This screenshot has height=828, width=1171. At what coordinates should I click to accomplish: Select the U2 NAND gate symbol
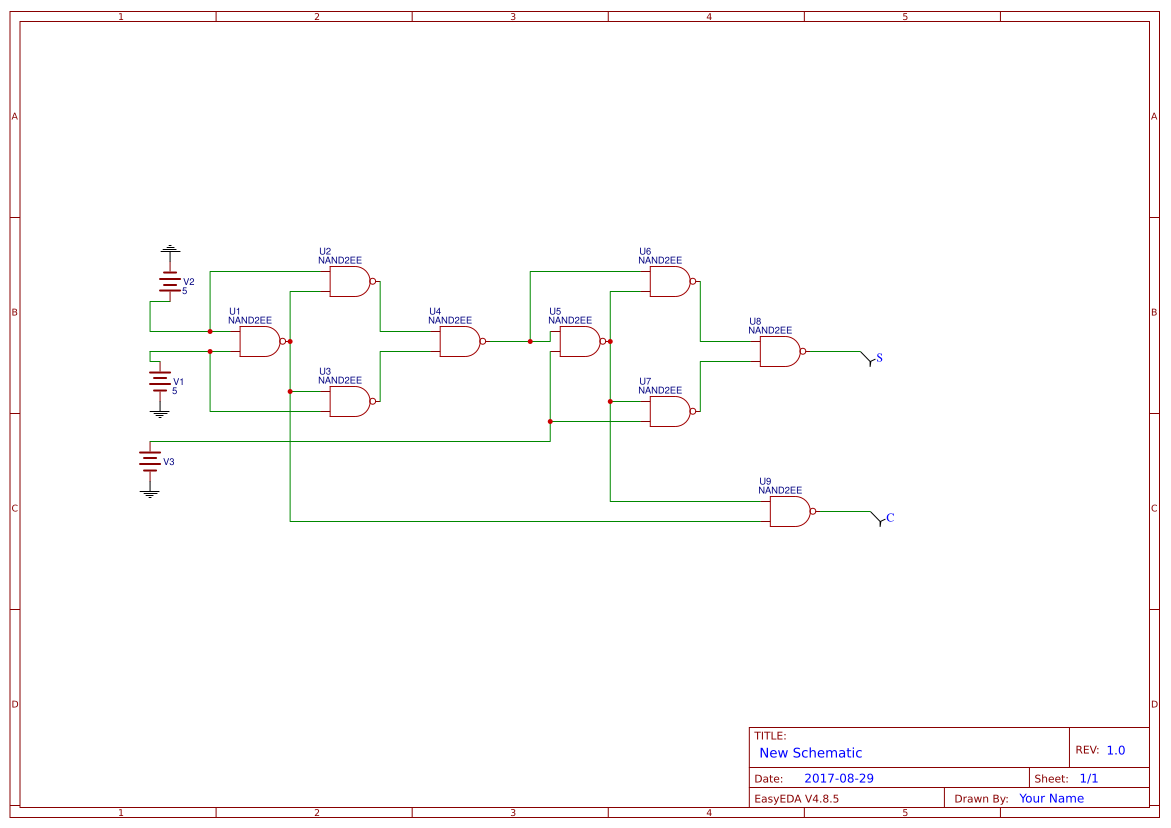pos(352,281)
